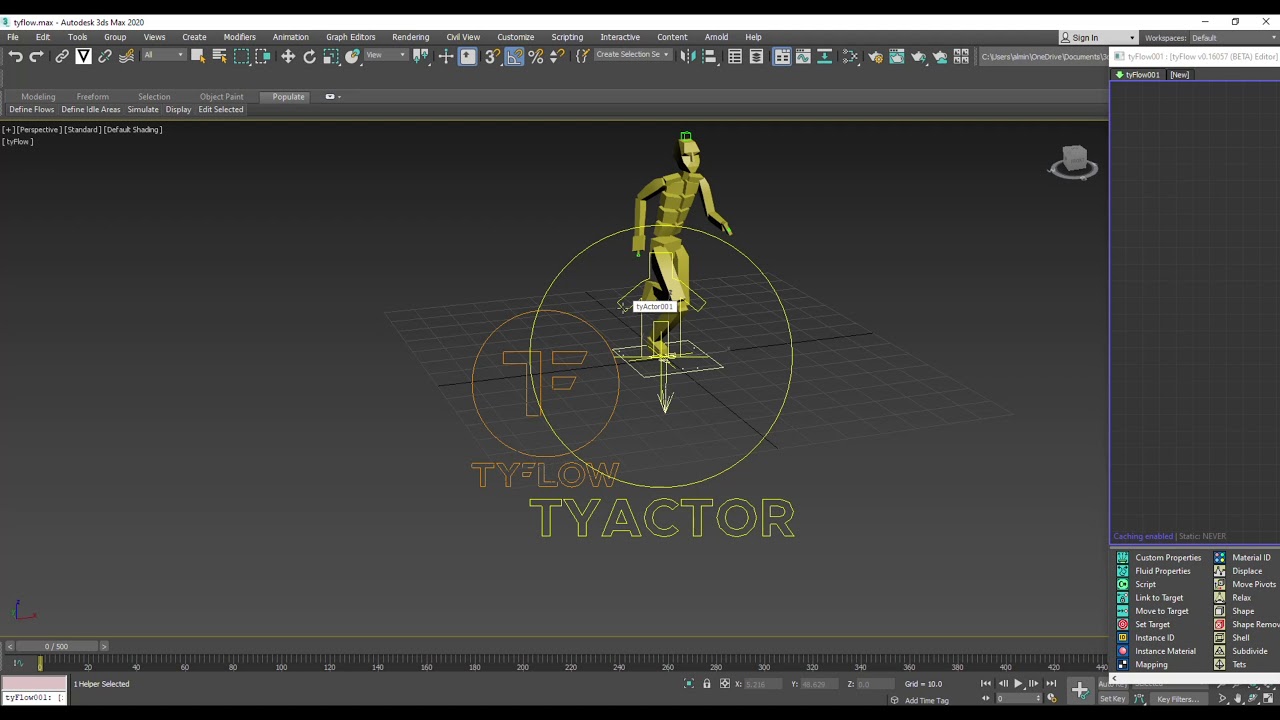Choose the Select Object tool
The width and height of the screenshot is (1280, 720).
tap(198, 57)
